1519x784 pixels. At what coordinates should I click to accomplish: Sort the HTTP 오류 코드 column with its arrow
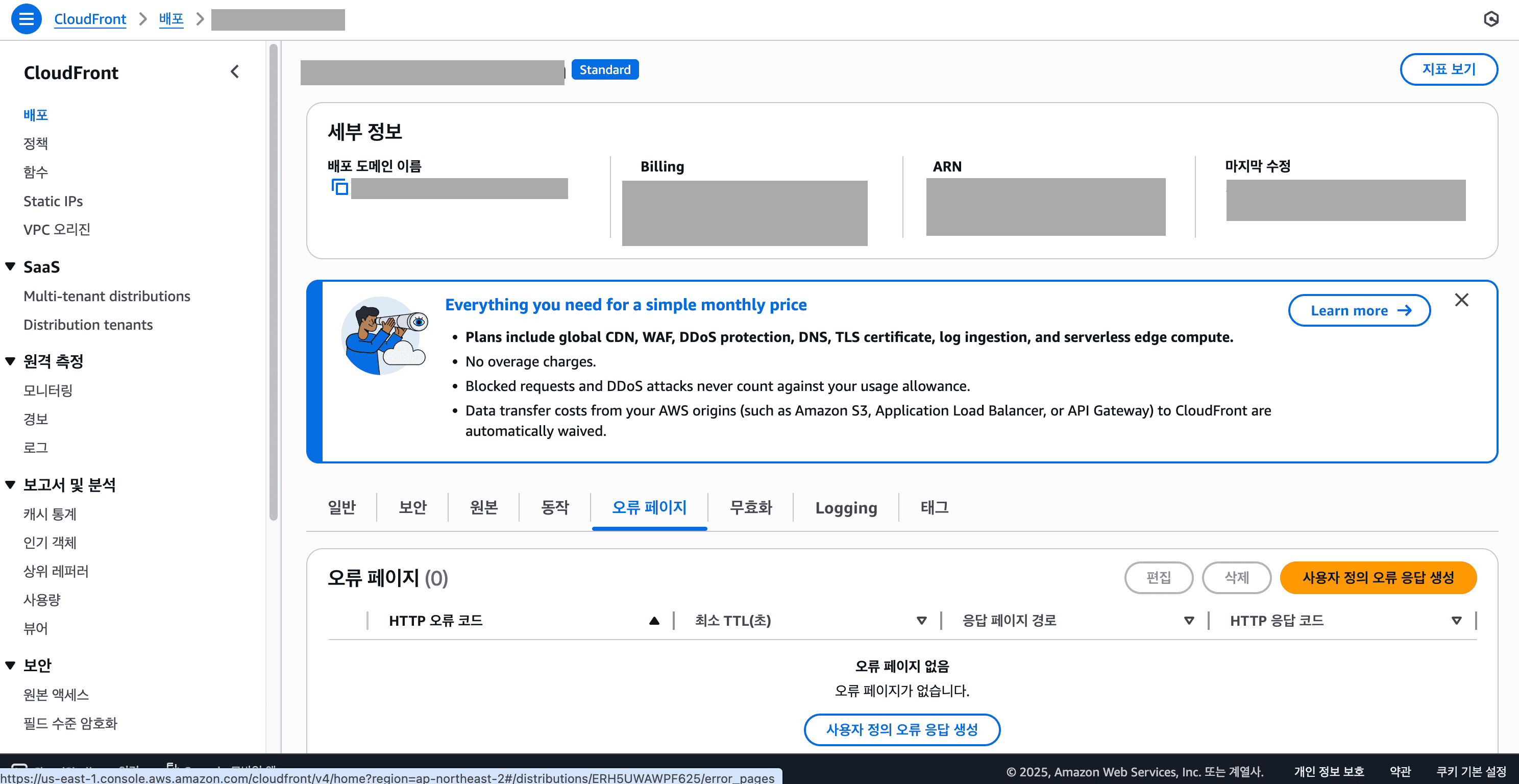coord(653,620)
